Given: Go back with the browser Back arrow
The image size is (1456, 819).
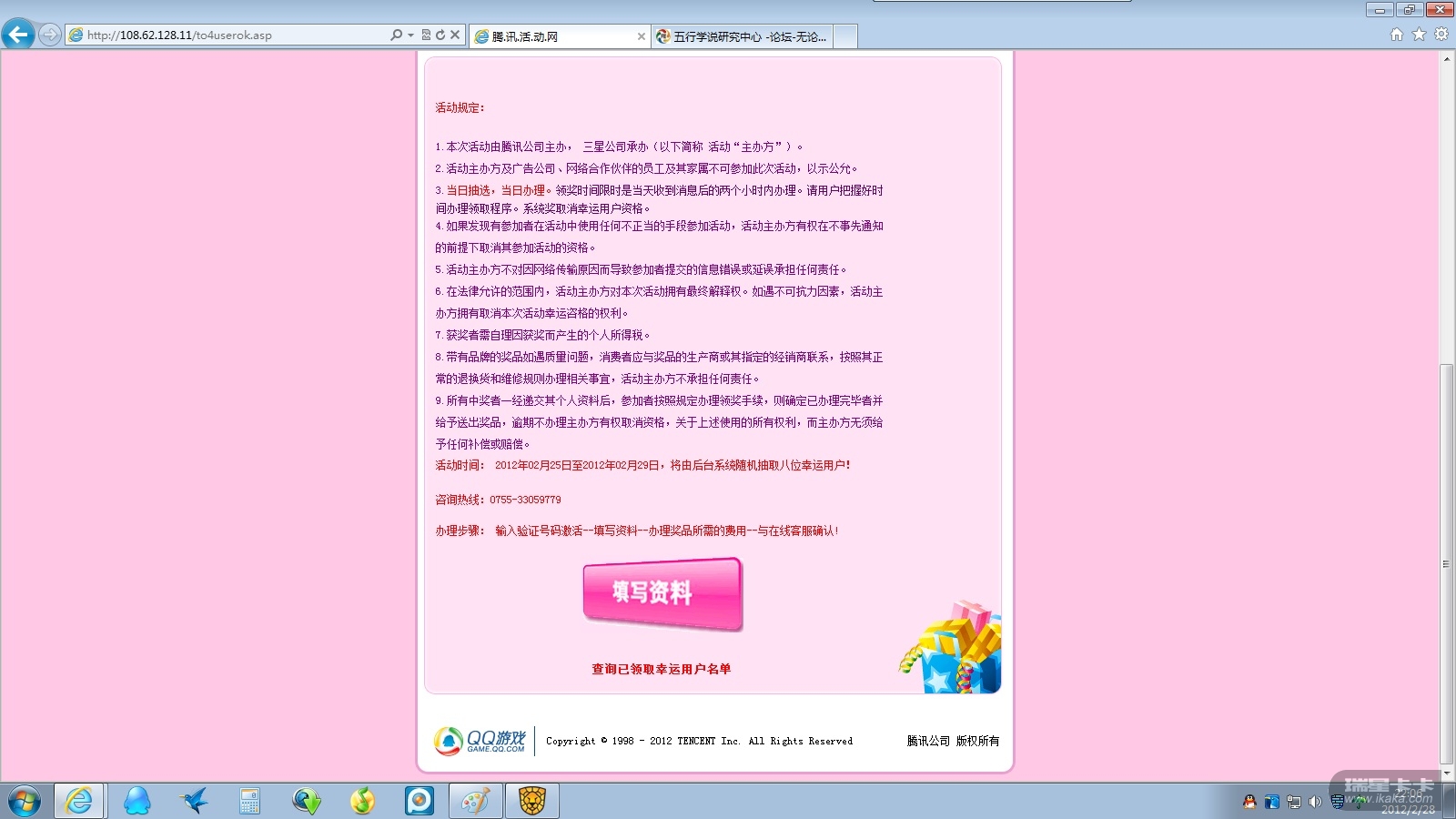Looking at the screenshot, I should click(x=18, y=35).
